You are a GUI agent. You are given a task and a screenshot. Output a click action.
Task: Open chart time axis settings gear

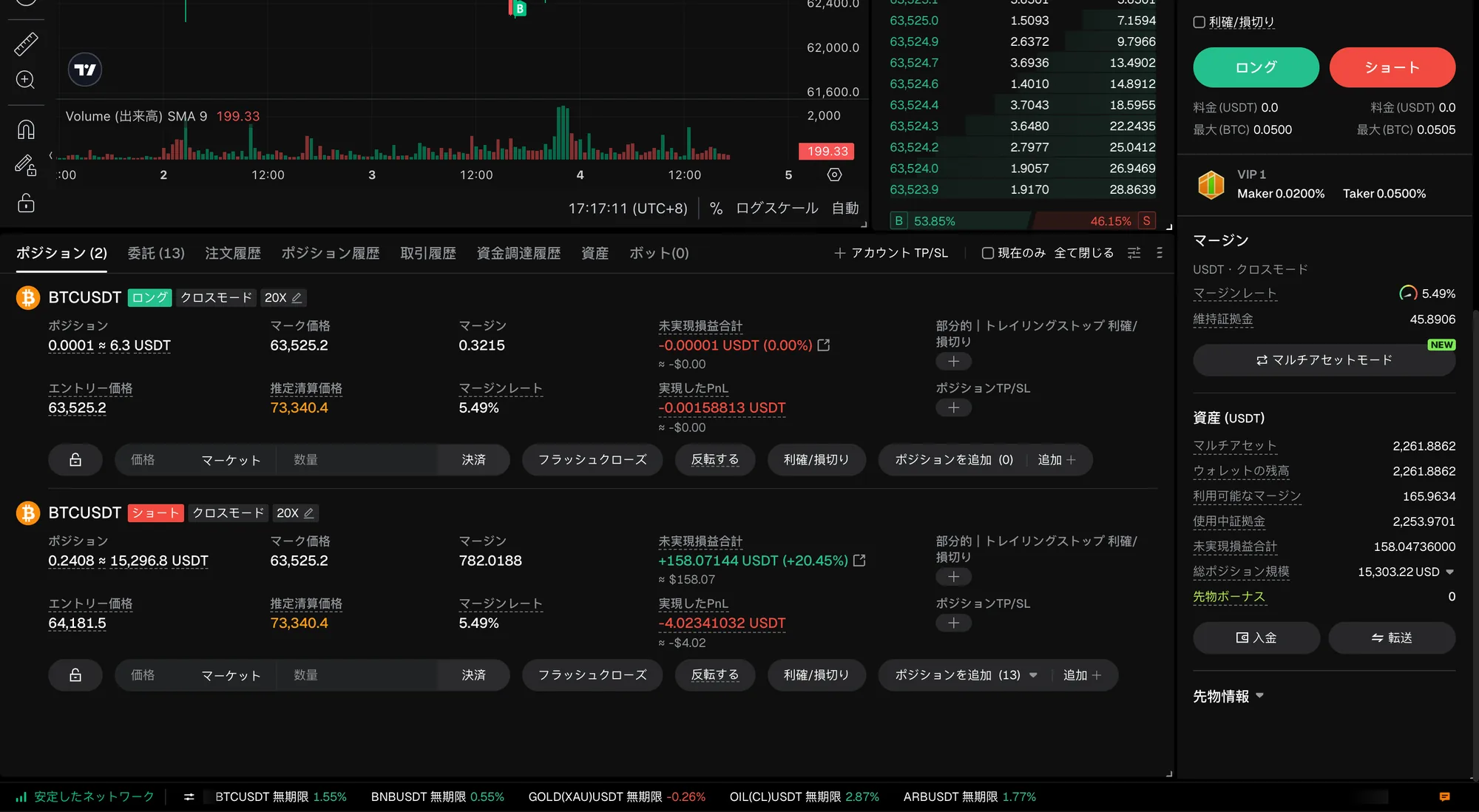834,175
